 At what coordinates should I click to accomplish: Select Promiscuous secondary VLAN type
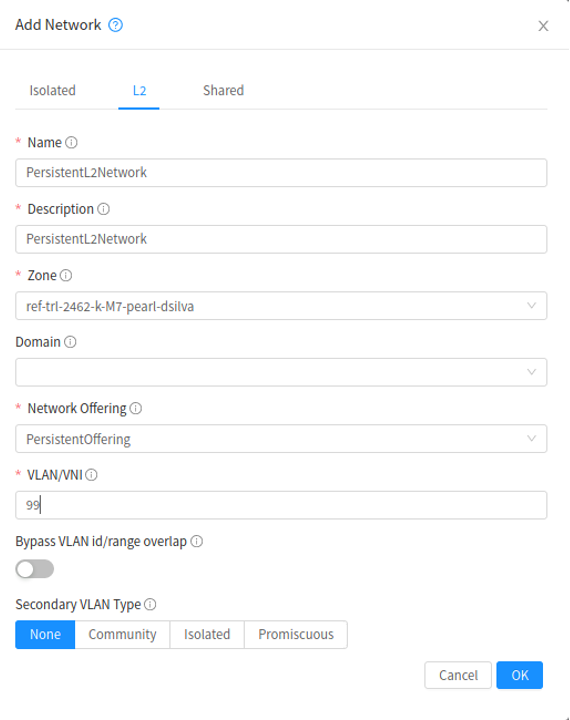(x=296, y=635)
